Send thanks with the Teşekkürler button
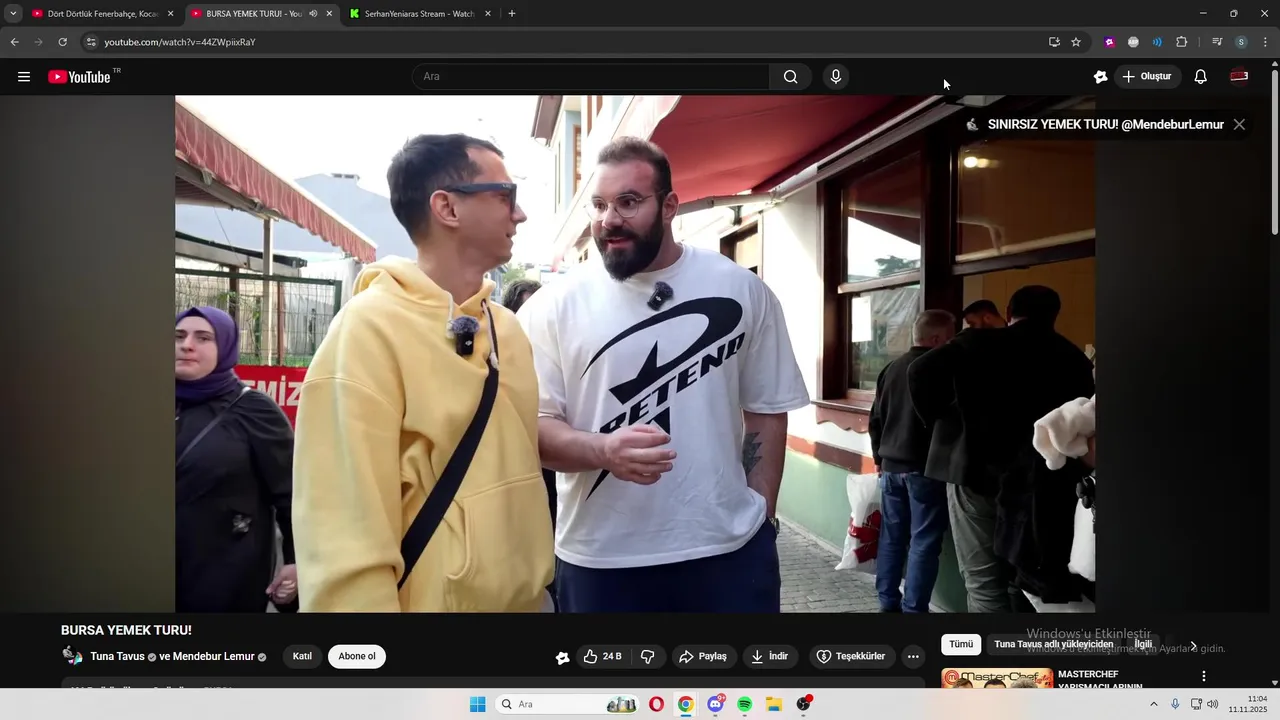Viewport: 1280px width, 720px height. tap(852, 657)
